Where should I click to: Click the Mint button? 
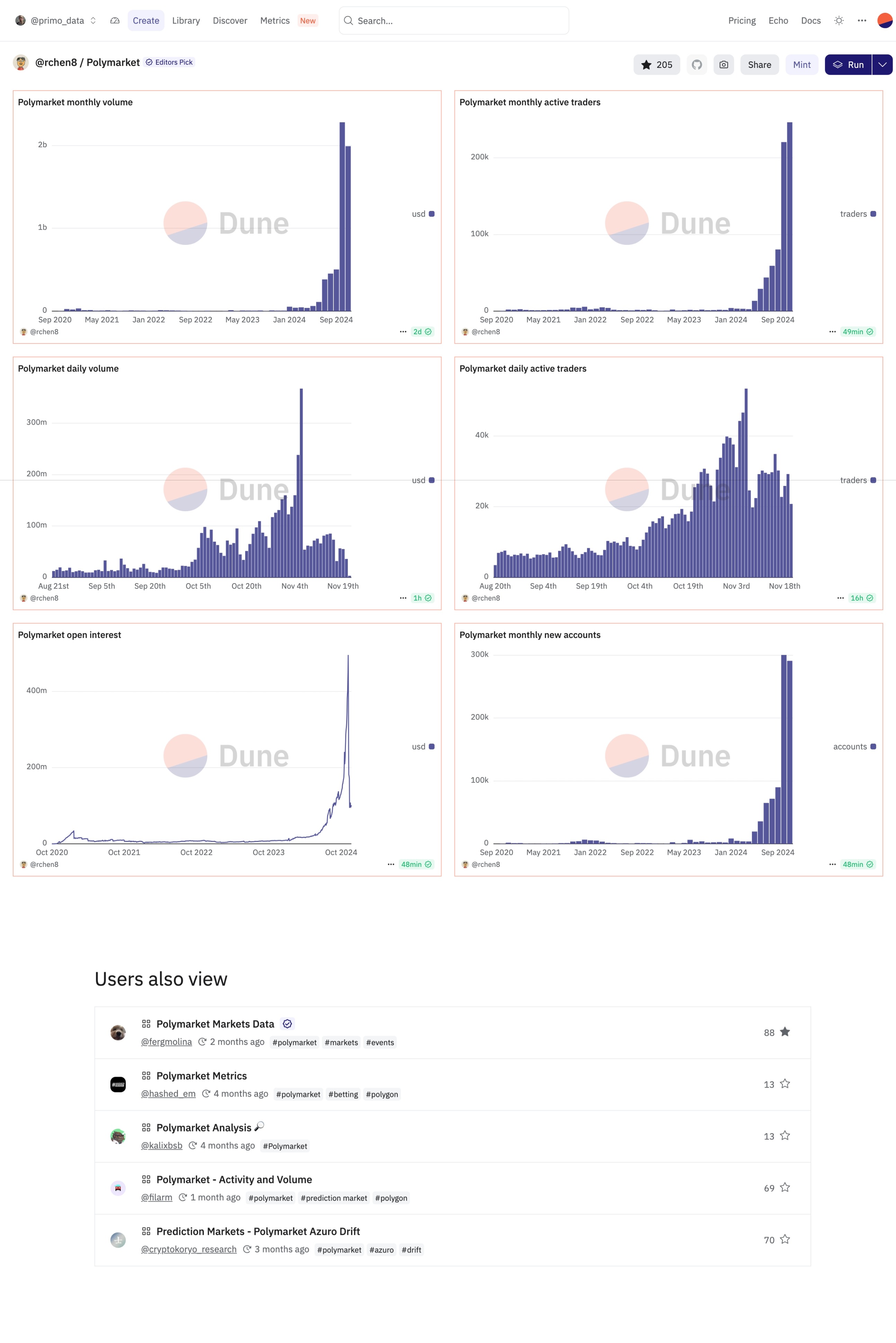(802, 64)
